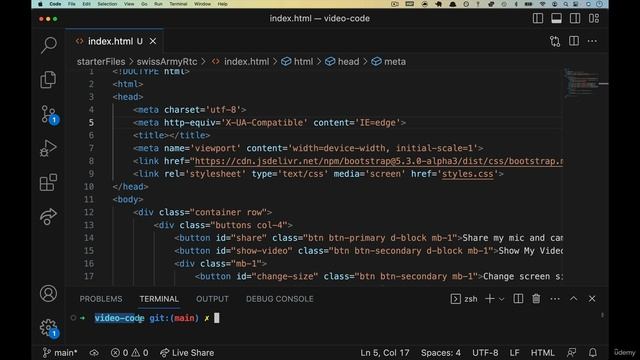Open terminal panel More Actions ellipsis
This screenshot has height=360, width=640.
[555, 299]
